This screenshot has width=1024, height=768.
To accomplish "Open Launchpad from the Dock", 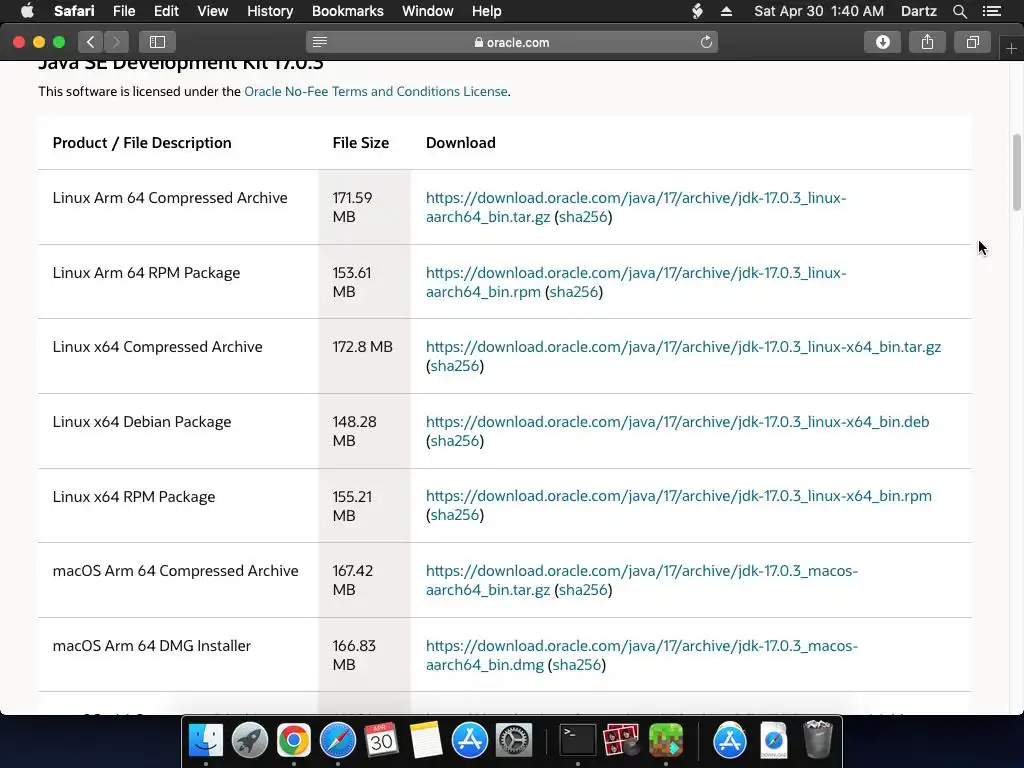I will point(249,741).
